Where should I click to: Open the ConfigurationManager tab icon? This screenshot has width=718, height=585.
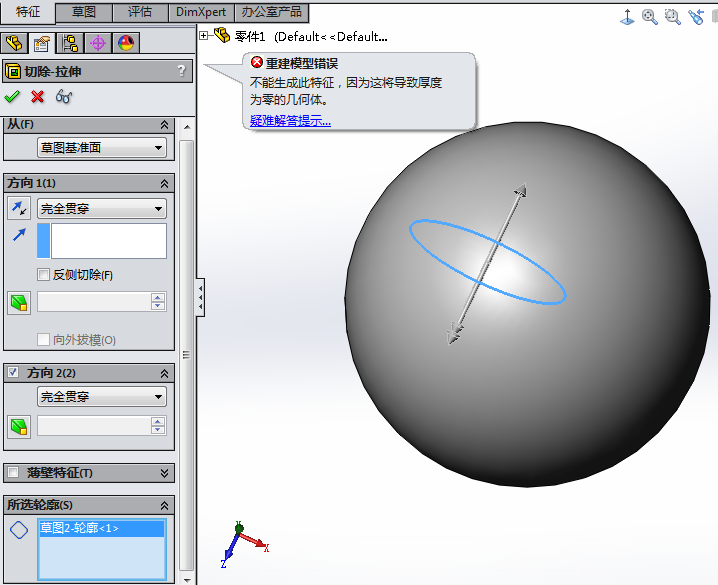pos(70,43)
